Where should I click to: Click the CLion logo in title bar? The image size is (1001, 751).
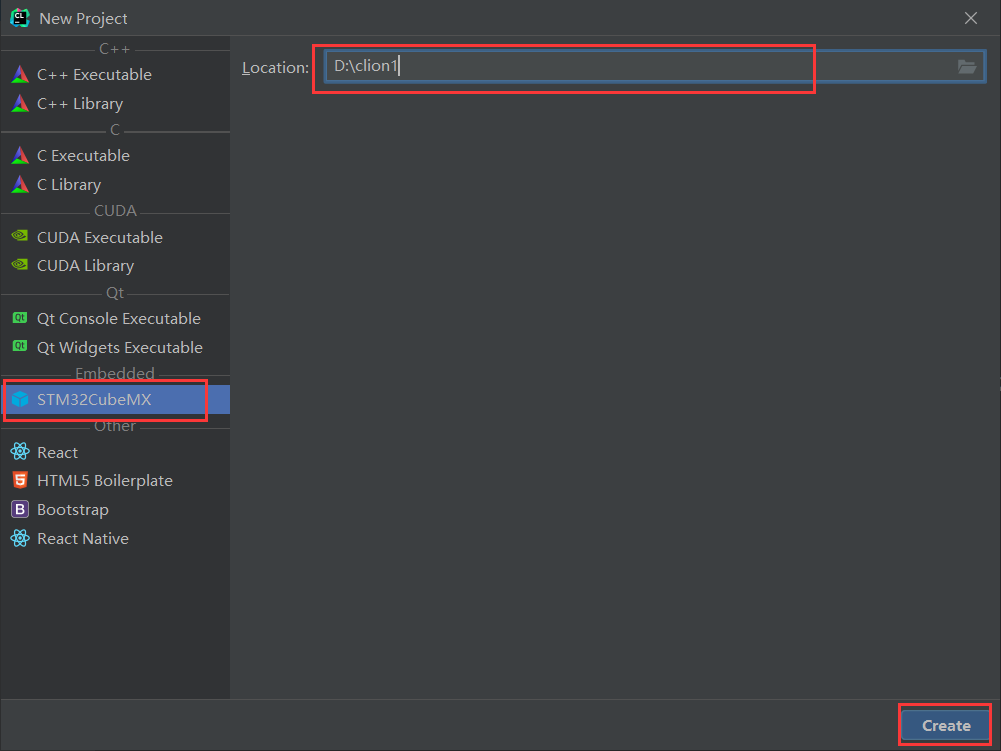20,18
